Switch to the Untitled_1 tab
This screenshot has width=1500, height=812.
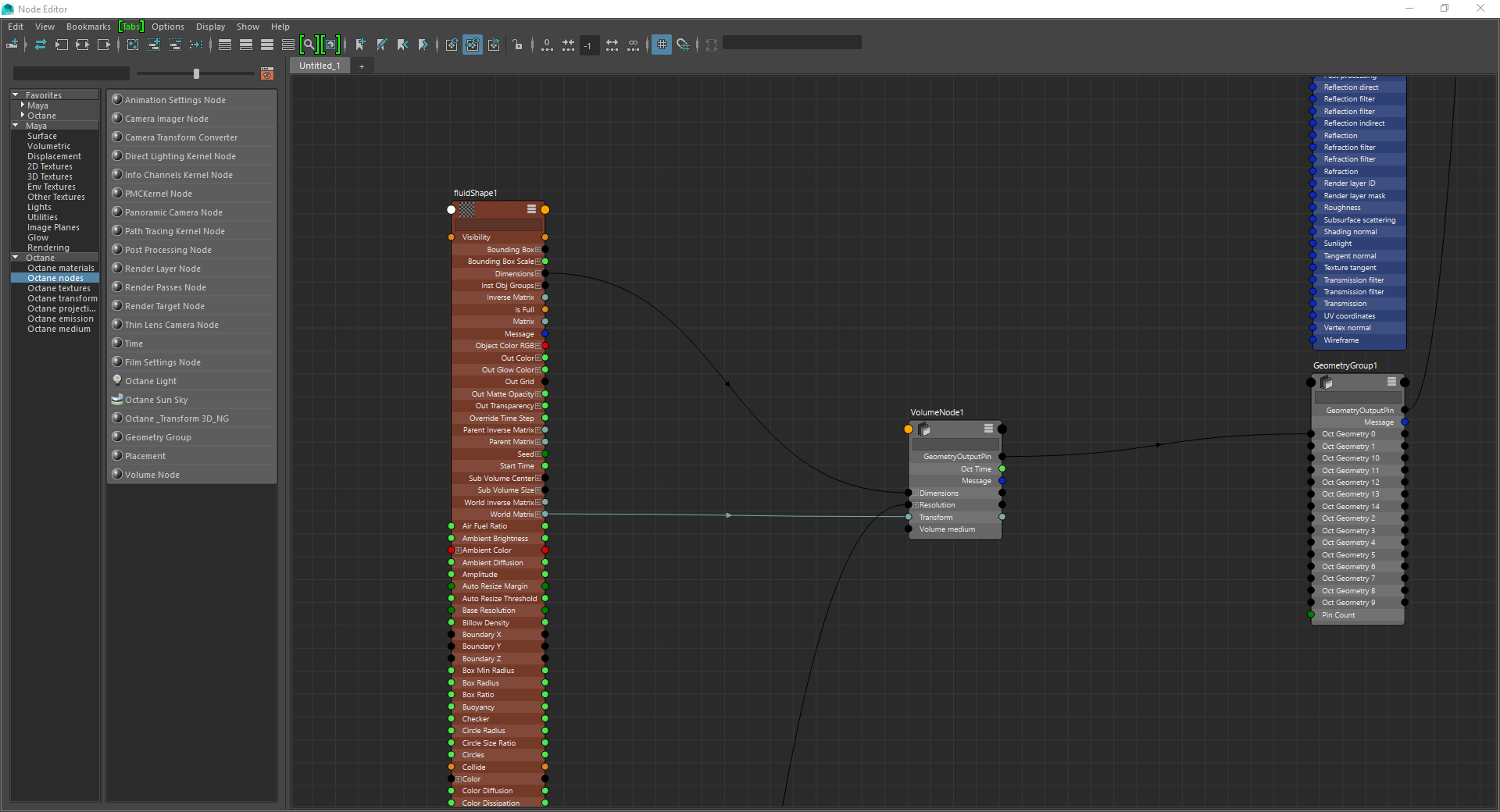pos(320,66)
